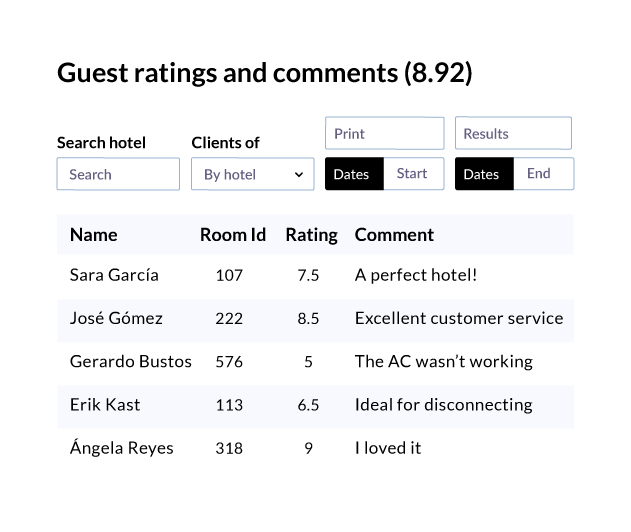Select the José Gómez row

pyautogui.click(x=316, y=318)
